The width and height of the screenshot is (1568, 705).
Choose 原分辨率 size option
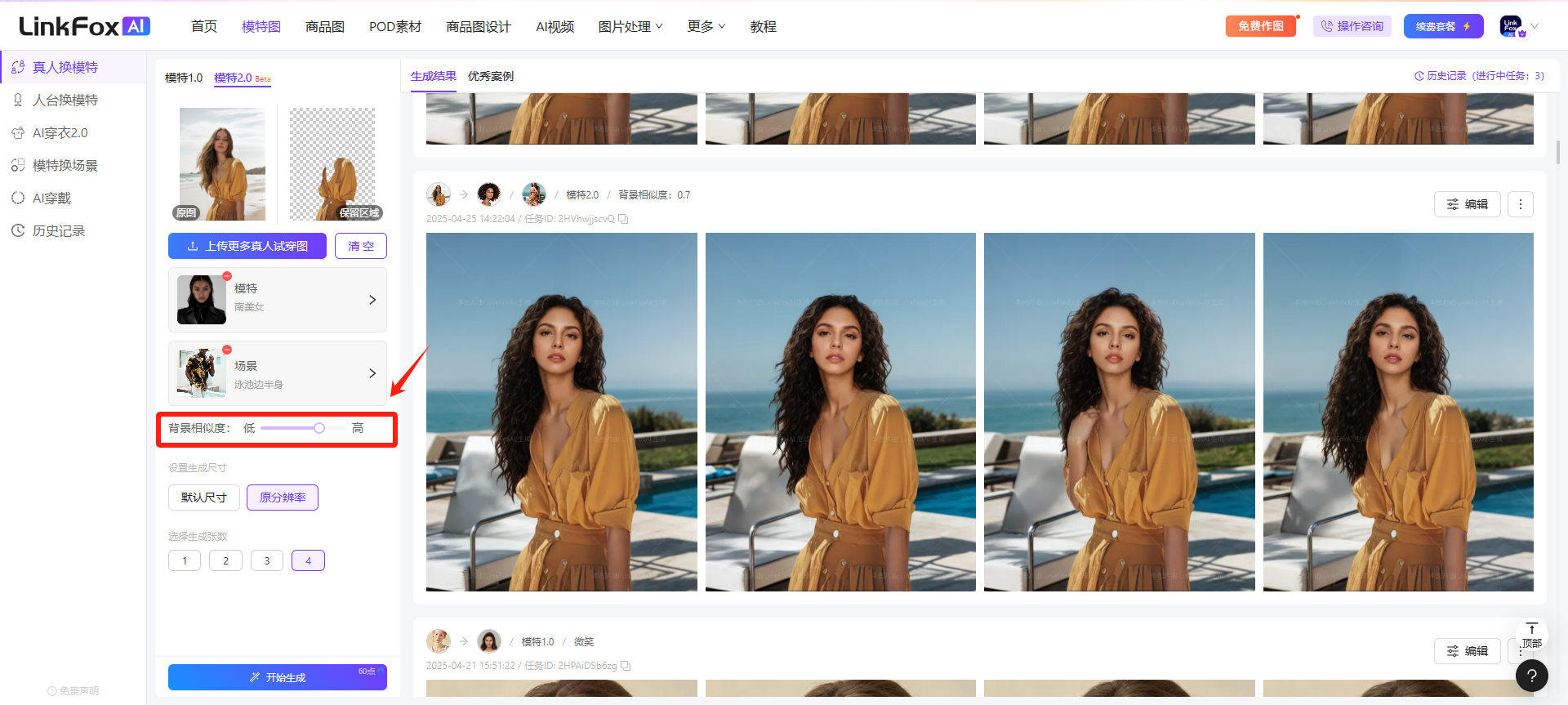tap(283, 498)
